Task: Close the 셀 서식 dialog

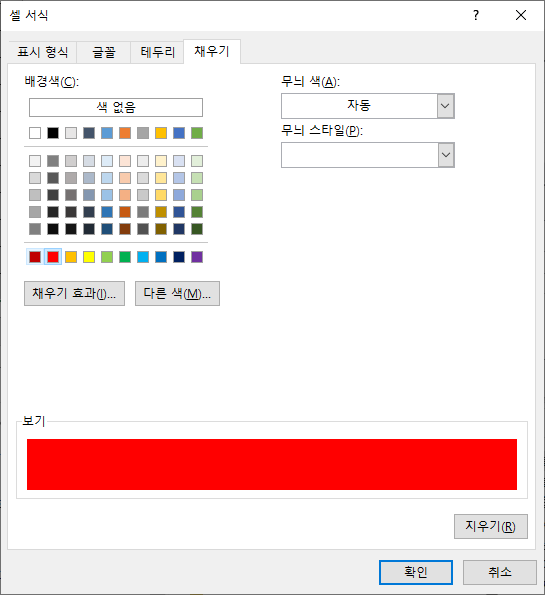Action: click(x=521, y=15)
